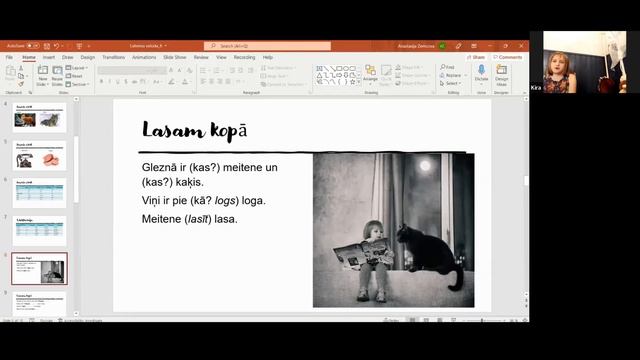
Task: Open the Section dropdown
Action: pos(78,84)
